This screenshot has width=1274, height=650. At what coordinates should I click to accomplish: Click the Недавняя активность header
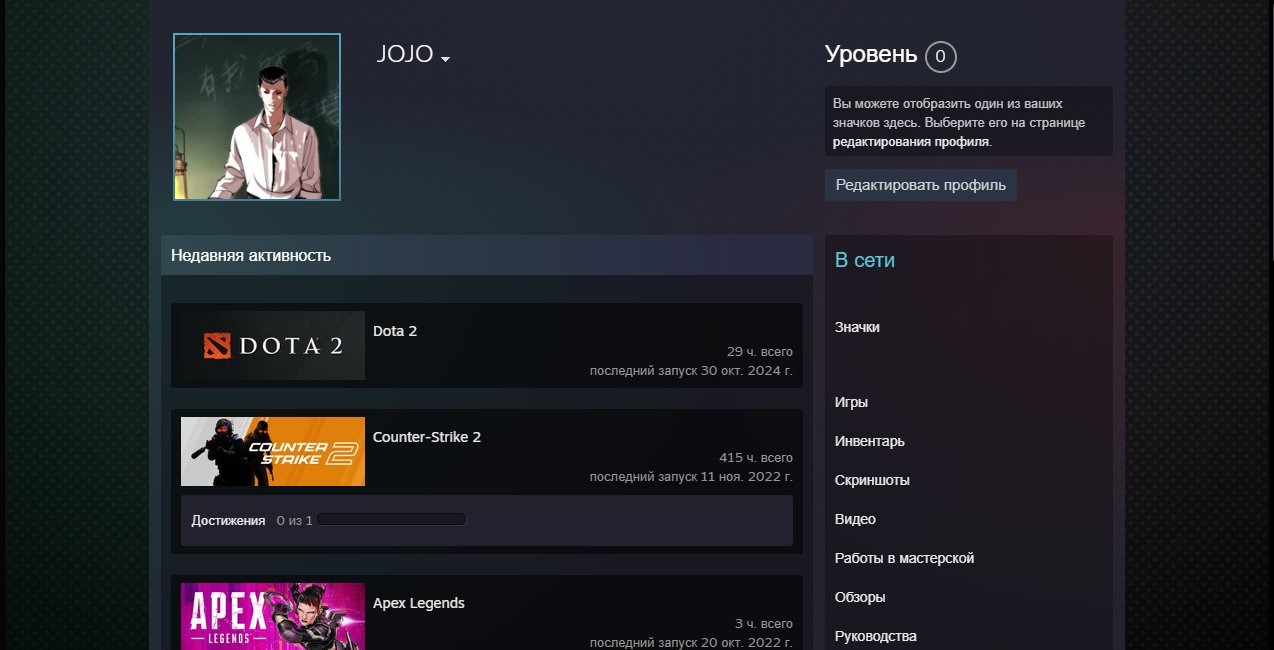click(x=487, y=255)
